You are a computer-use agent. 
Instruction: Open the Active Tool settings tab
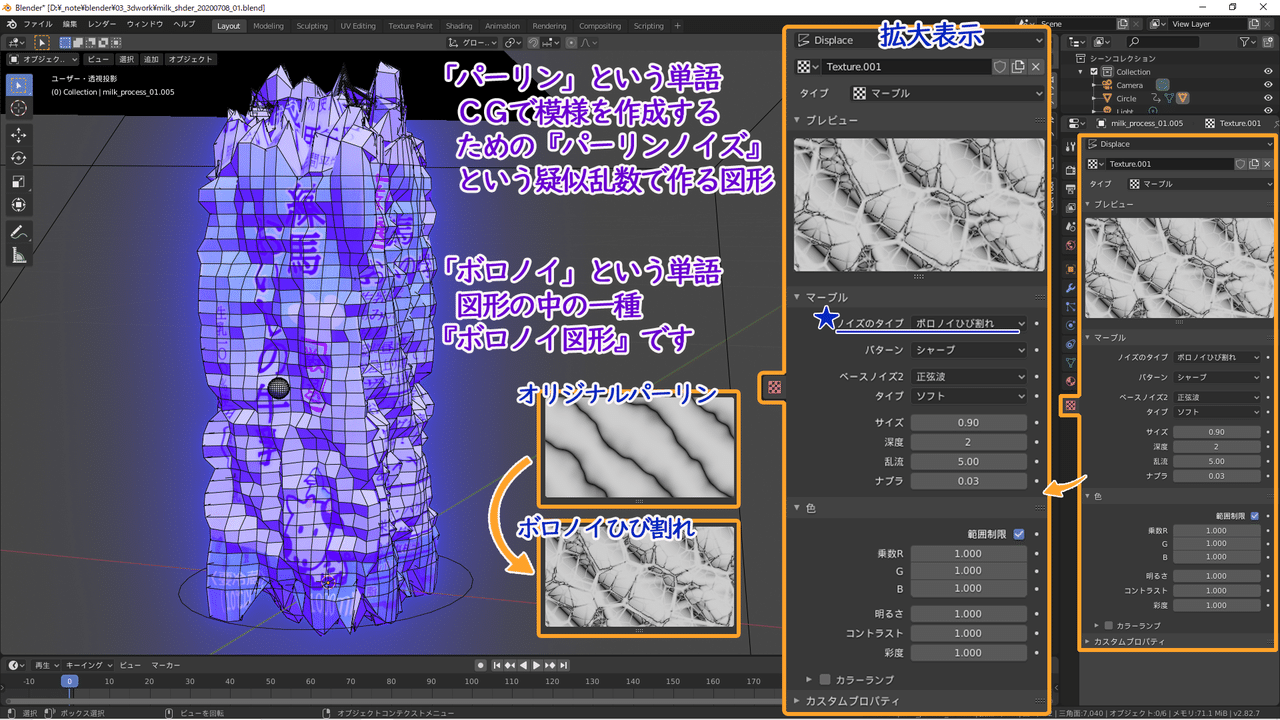(x=1070, y=149)
